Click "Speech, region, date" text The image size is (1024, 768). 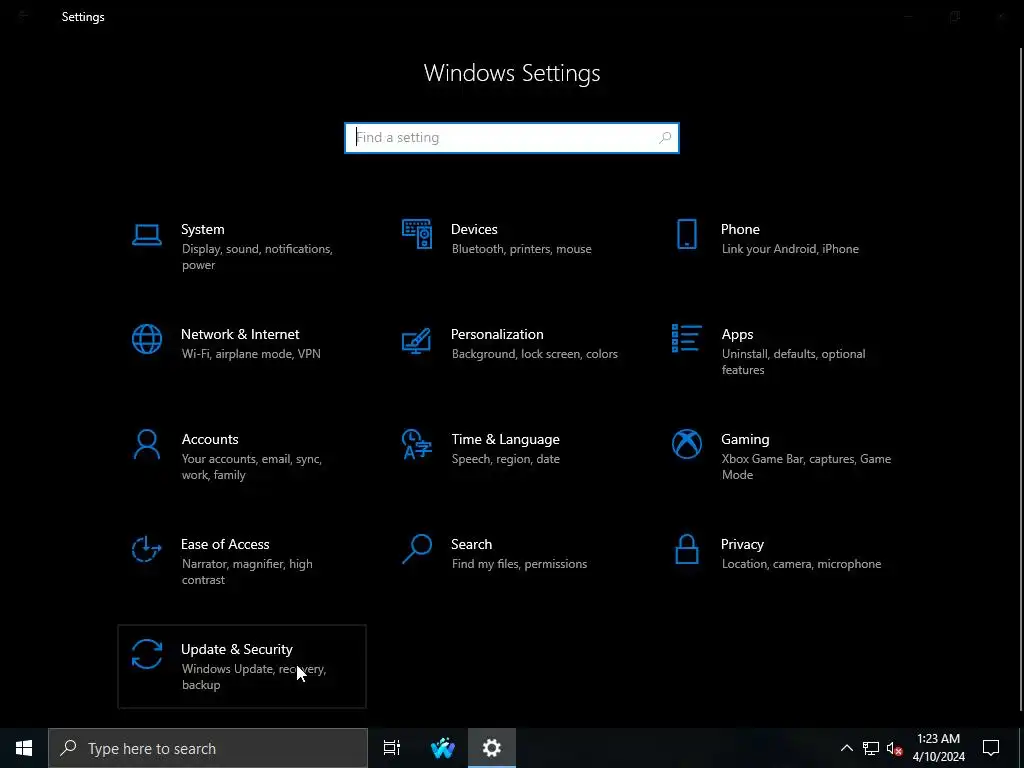tap(505, 459)
